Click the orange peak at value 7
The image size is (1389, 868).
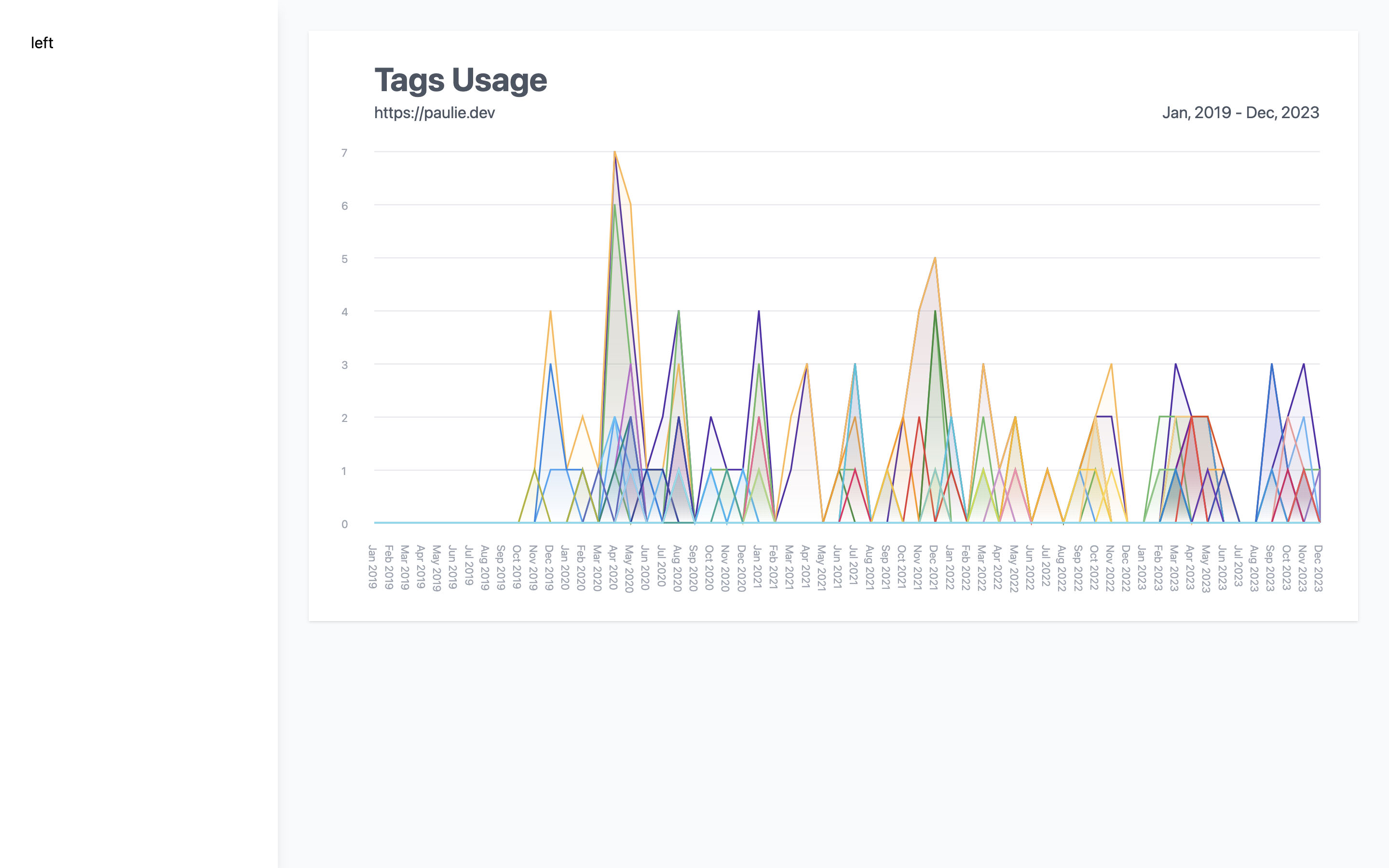click(x=615, y=152)
